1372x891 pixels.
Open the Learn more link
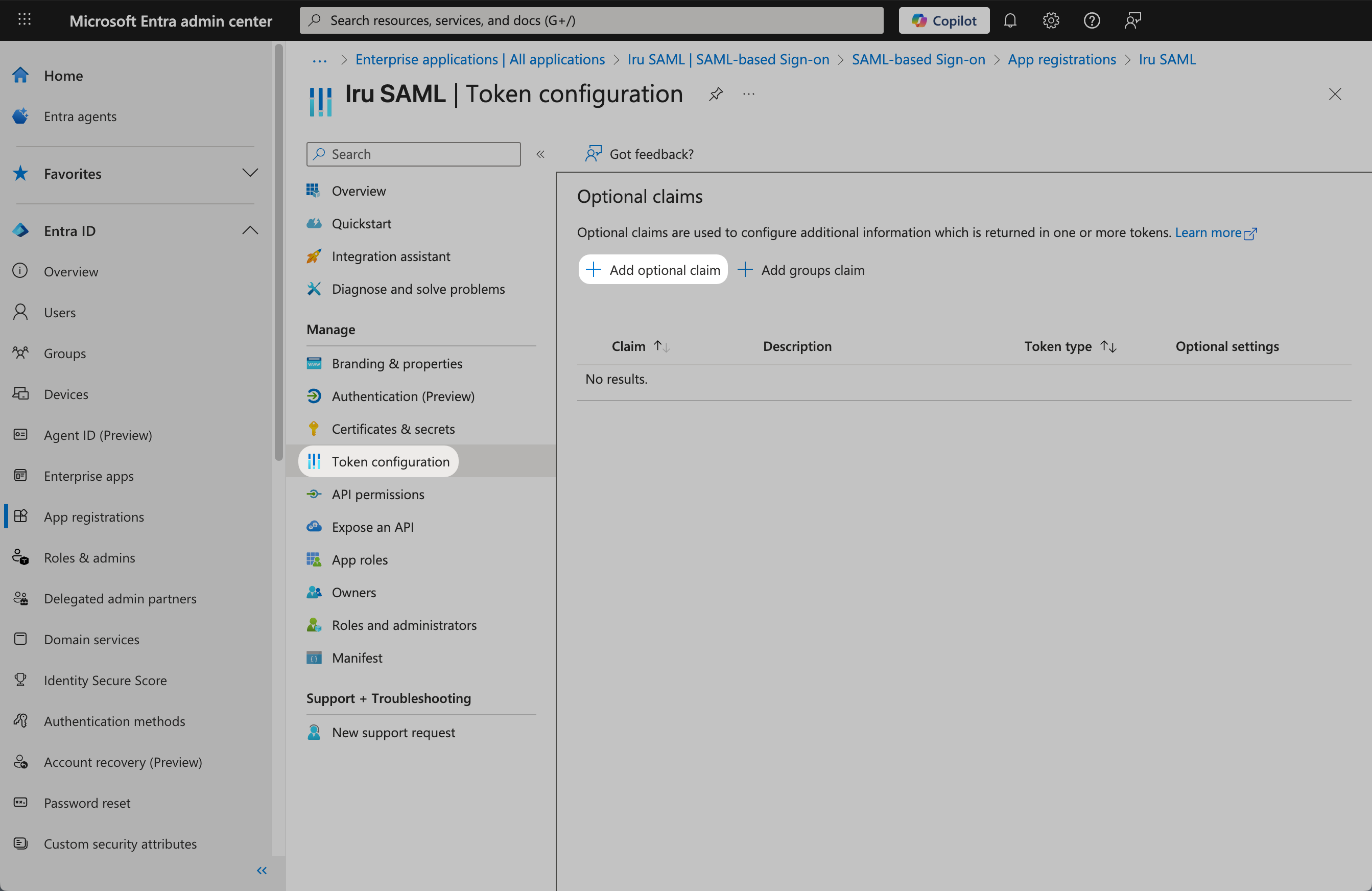(1216, 232)
